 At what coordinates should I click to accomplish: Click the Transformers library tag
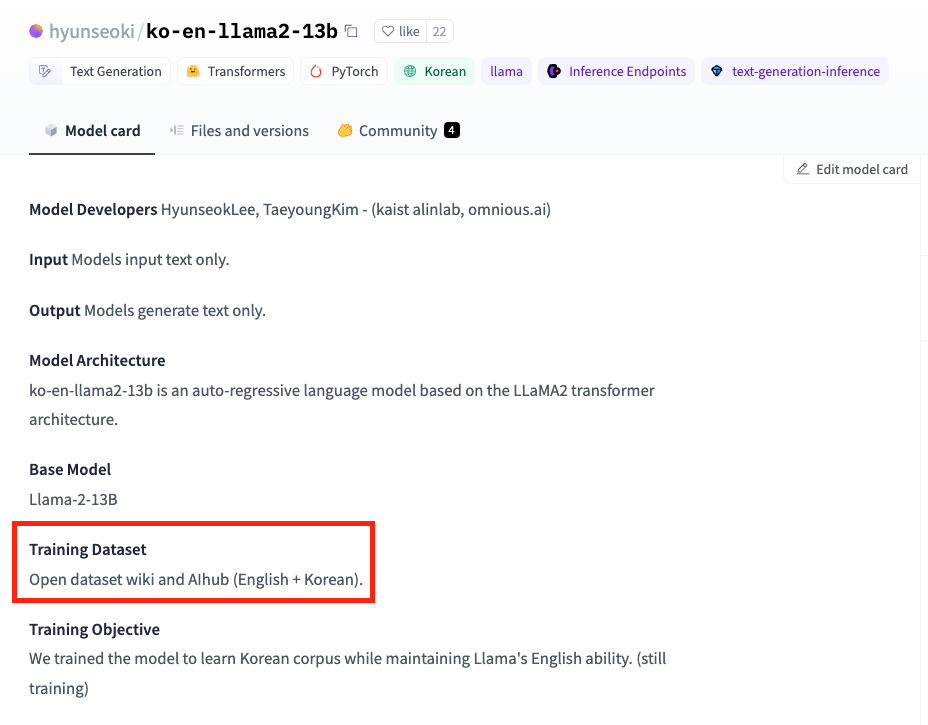(236, 71)
